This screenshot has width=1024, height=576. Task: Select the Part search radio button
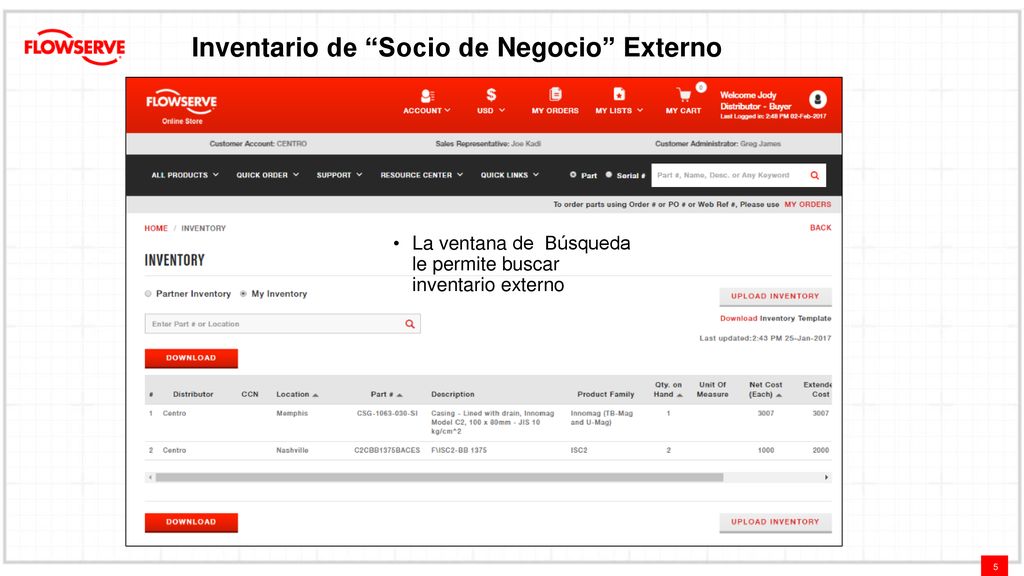[573, 175]
